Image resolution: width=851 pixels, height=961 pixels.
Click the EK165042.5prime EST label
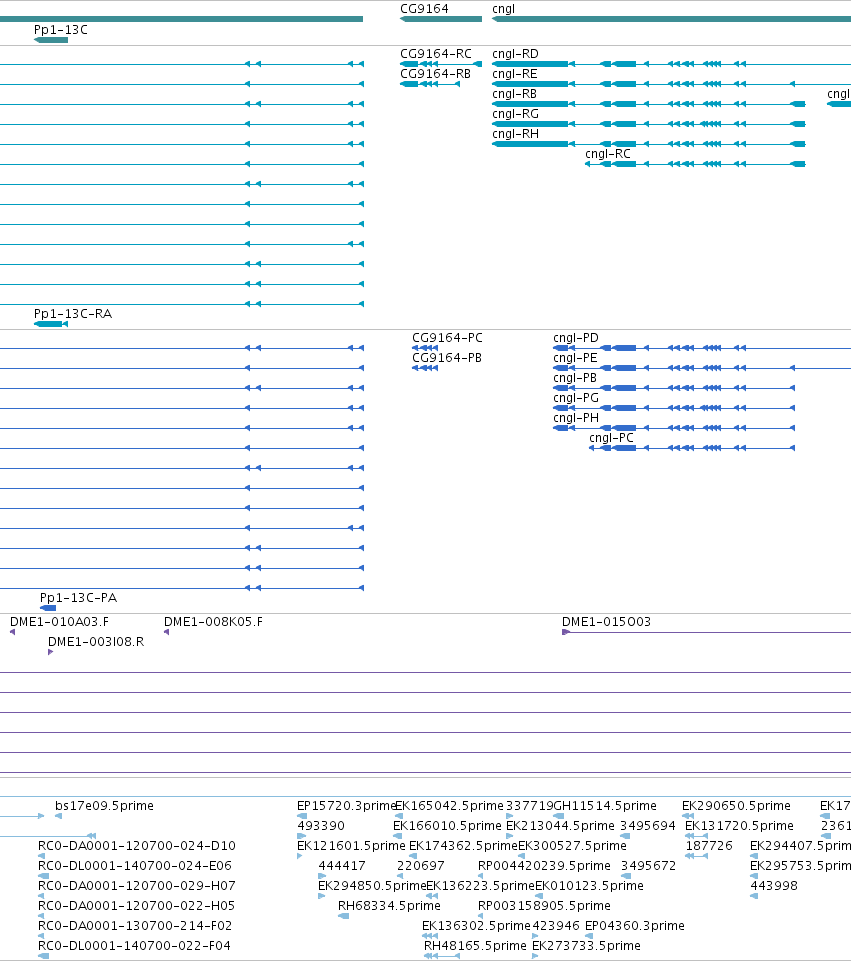tap(449, 805)
